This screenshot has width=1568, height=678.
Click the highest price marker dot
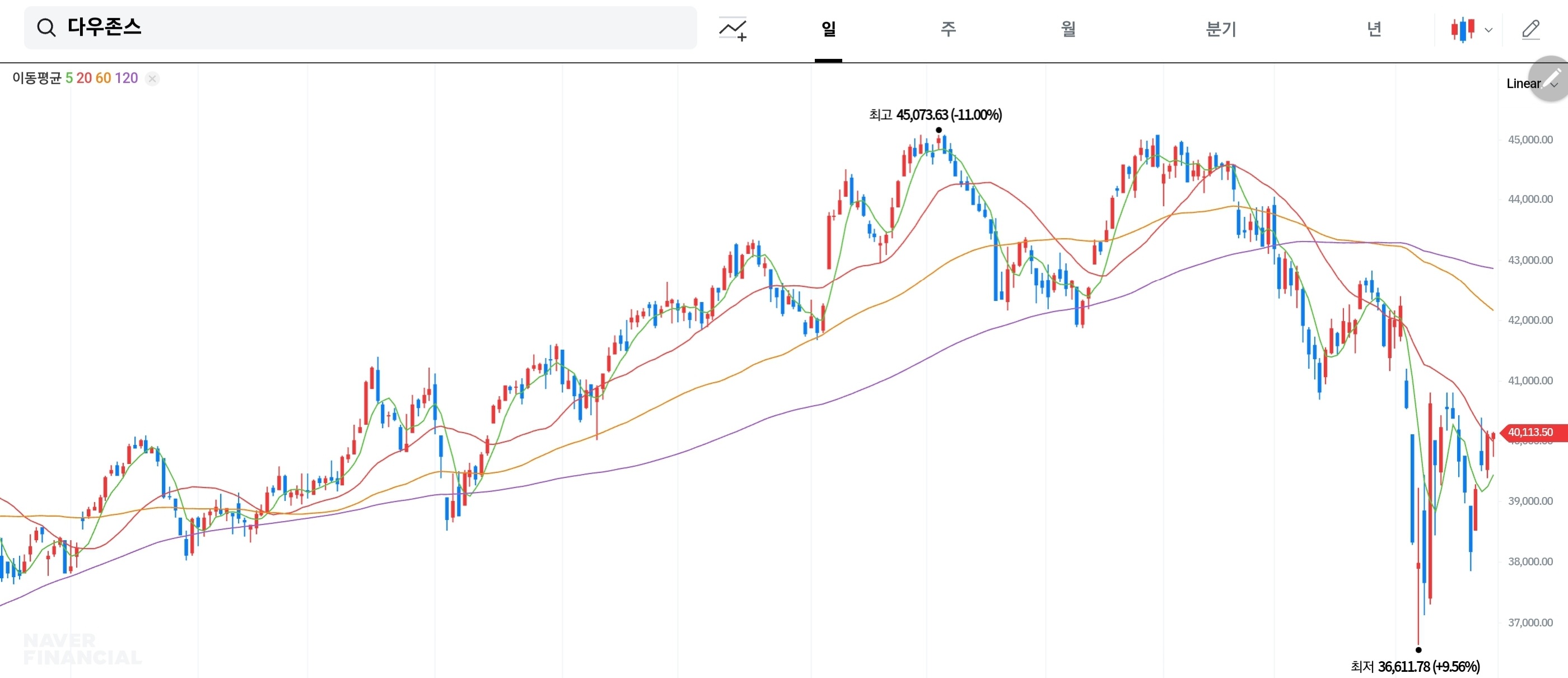coord(939,130)
